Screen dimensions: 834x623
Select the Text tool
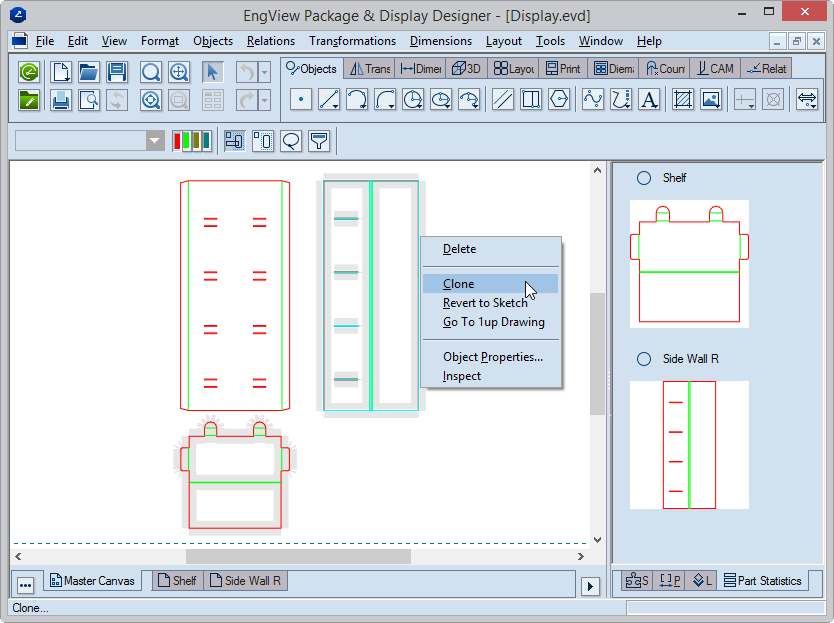click(x=649, y=100)
